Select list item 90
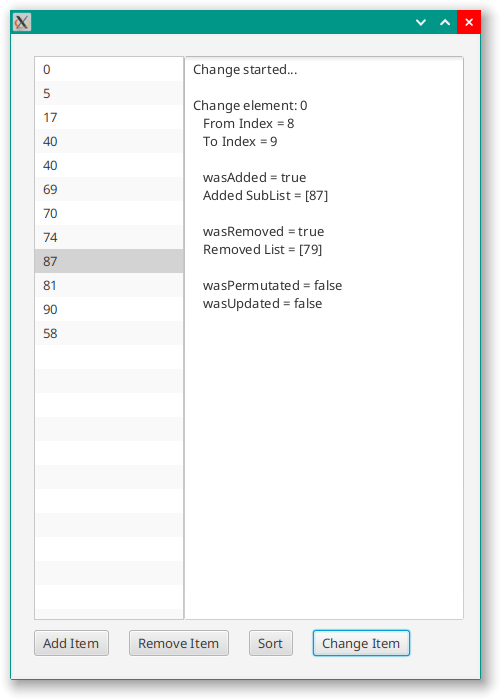This screenshot has height=700, width=501. [x=109, y=309]
